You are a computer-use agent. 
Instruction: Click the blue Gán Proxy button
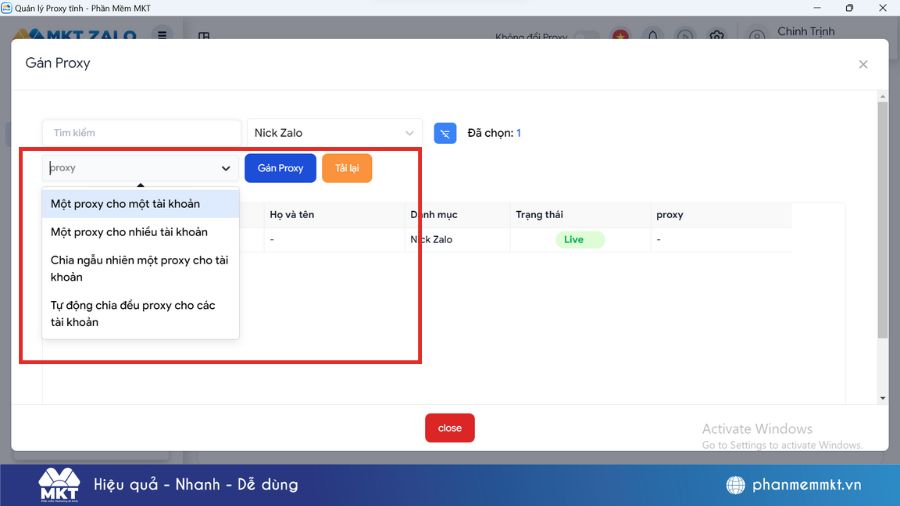coord(280,168)
